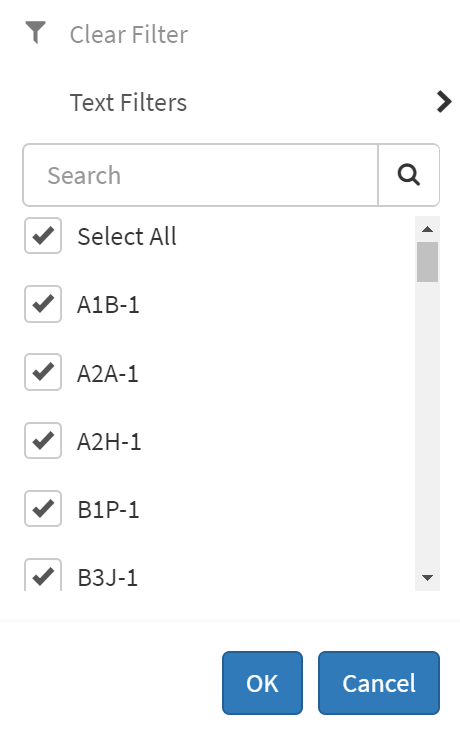Image resolution: width=460 pixels, height=738 pixels.
Task: Click the funnel Clear Filter icon
Action: pos(35,33)
